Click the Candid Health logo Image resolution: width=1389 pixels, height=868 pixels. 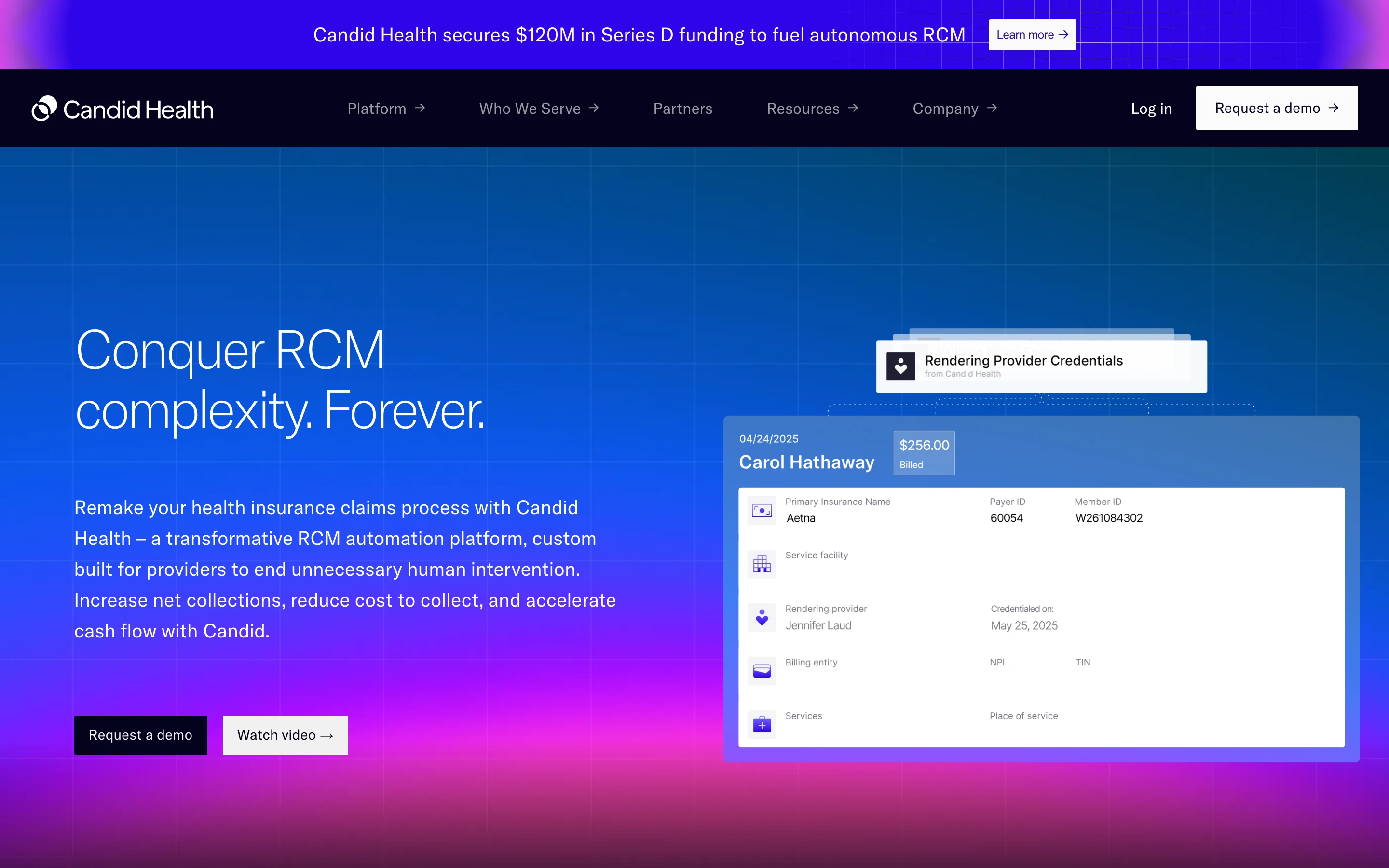(122, 108)
